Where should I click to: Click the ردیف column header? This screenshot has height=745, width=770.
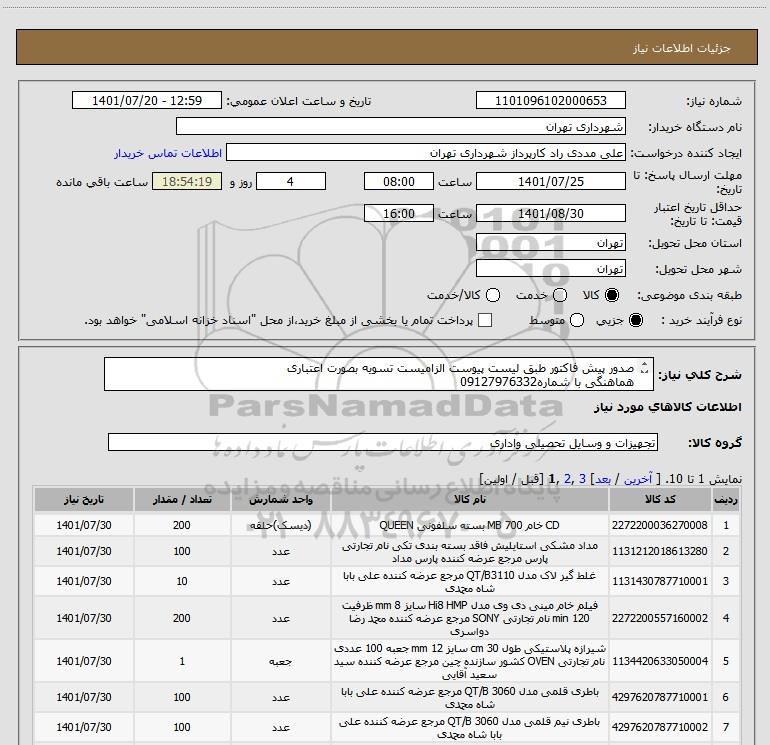[726, 499]
